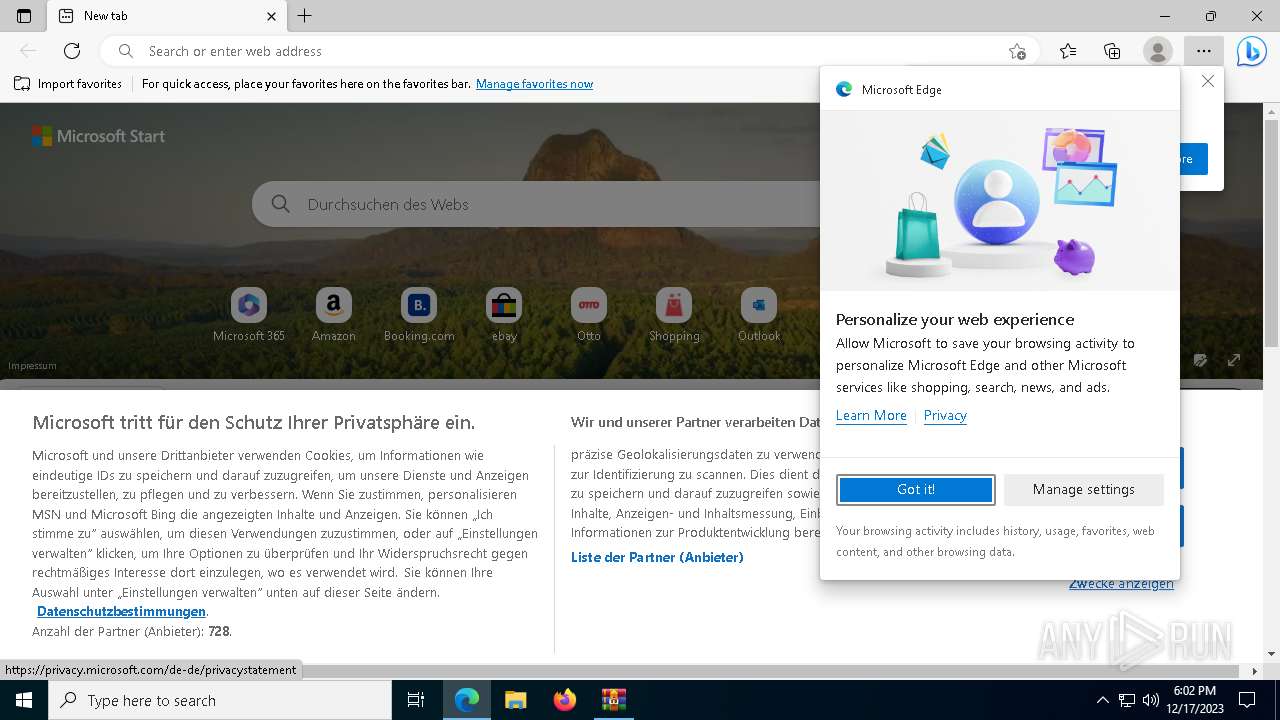1280x720 pixels.
Task: Show hidden system tray icons
Action: tap(1103, 700)
